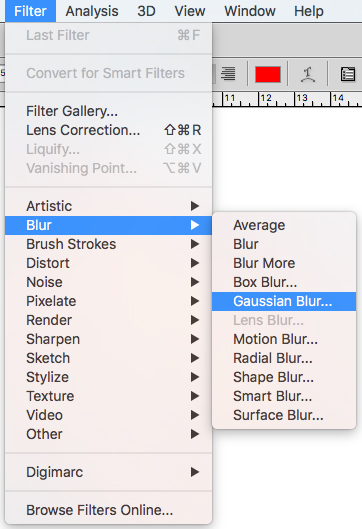Open the 3D menu
This screenshot has width=362, height=529.
pos(146,11)
